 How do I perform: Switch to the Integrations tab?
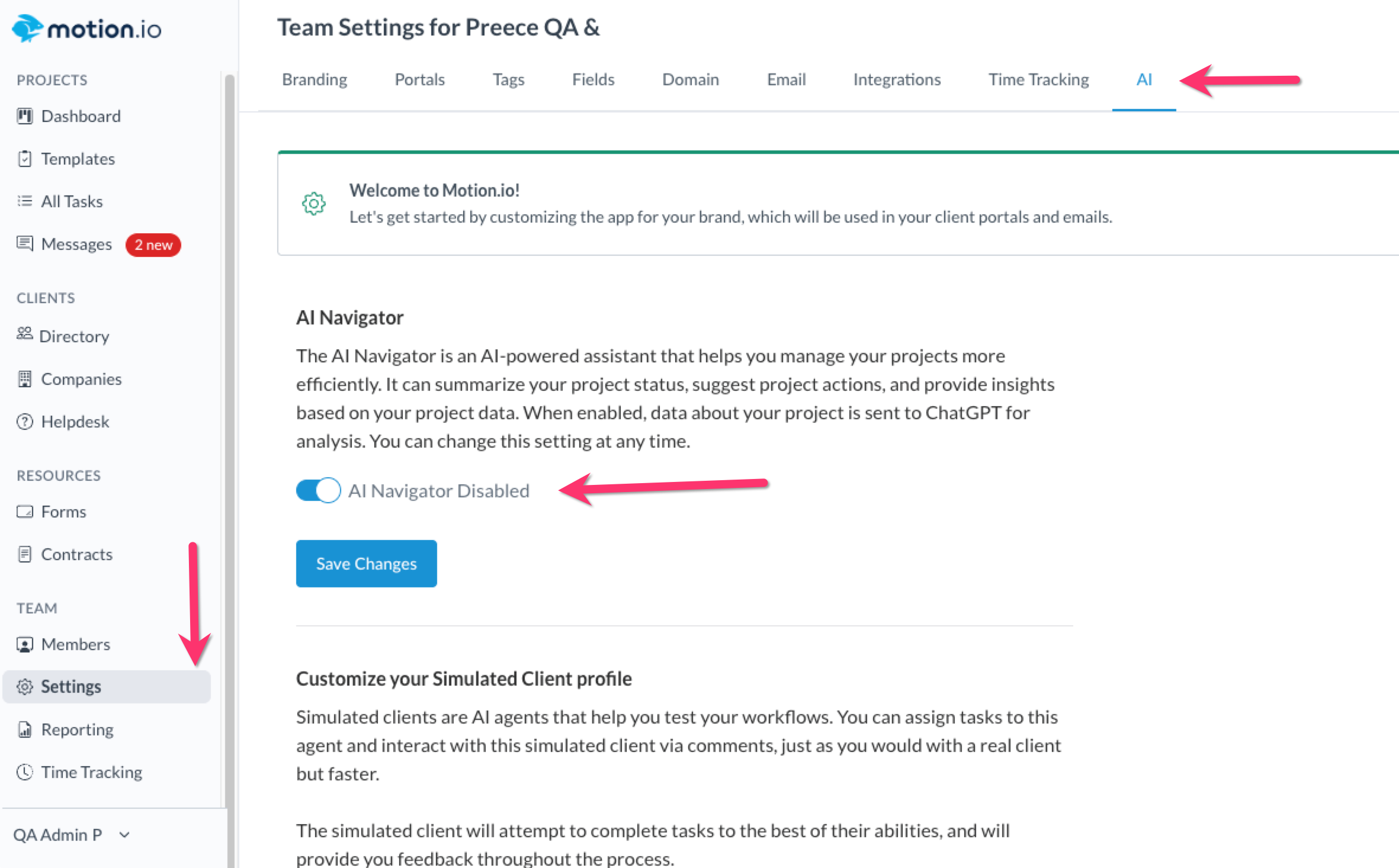(897, 79)
